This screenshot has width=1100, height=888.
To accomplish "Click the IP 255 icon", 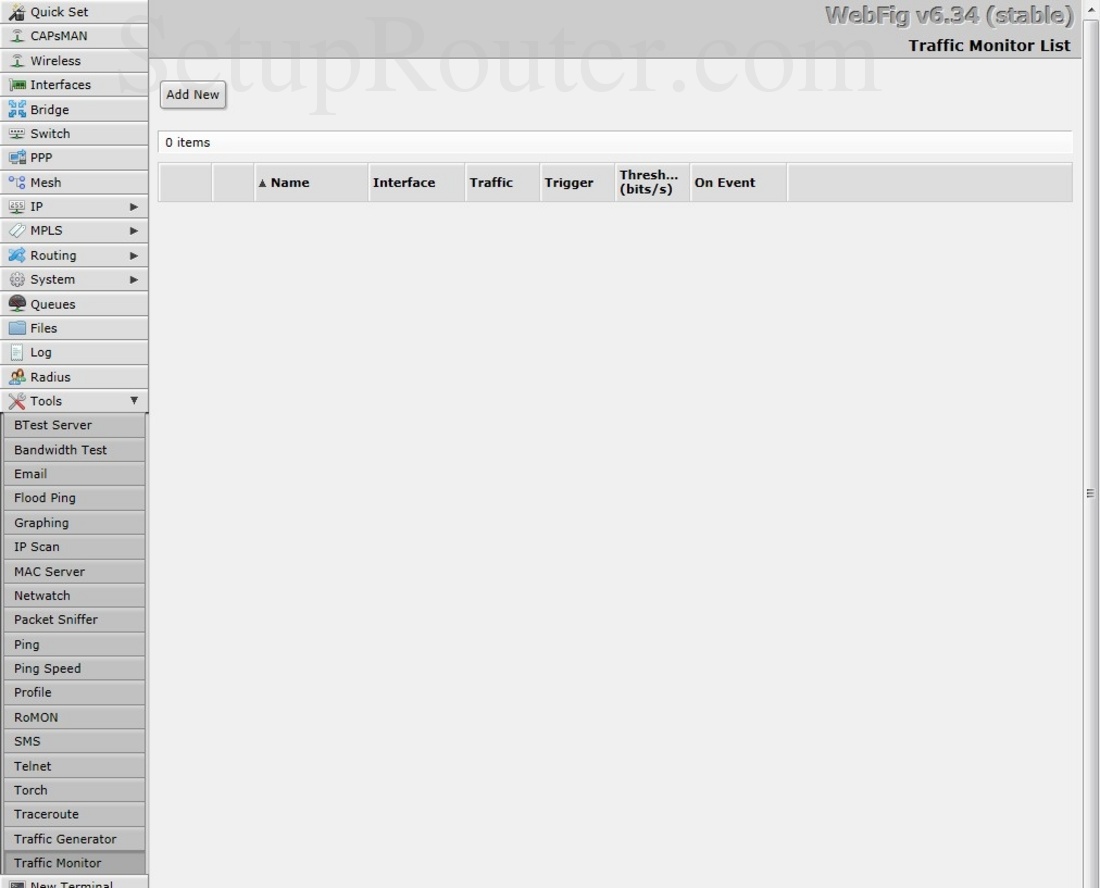I will pyautogui.click(x=17, y=206).
